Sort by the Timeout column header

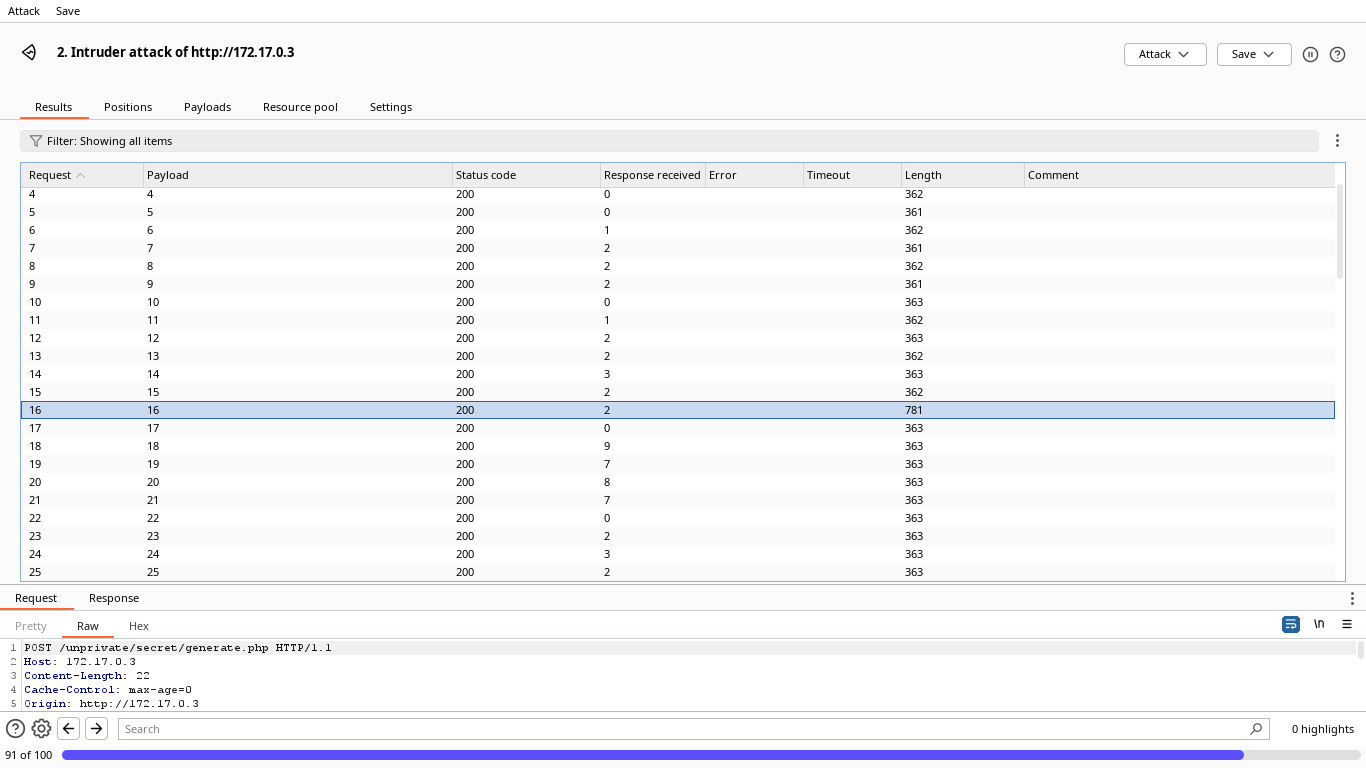coord(852,175)
